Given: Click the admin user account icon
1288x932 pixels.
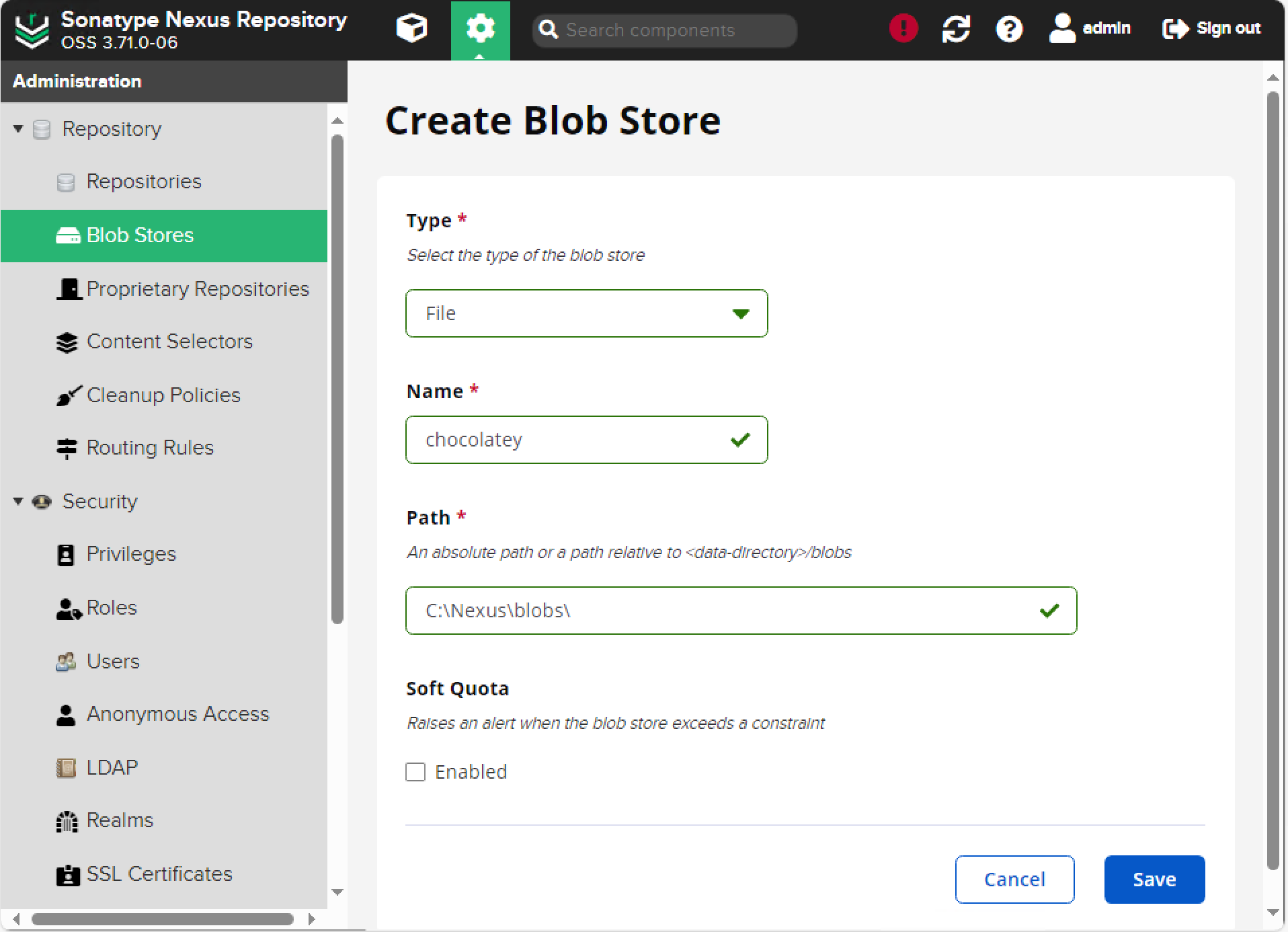Looking at the screenshot, I should tap(1062, 28).
